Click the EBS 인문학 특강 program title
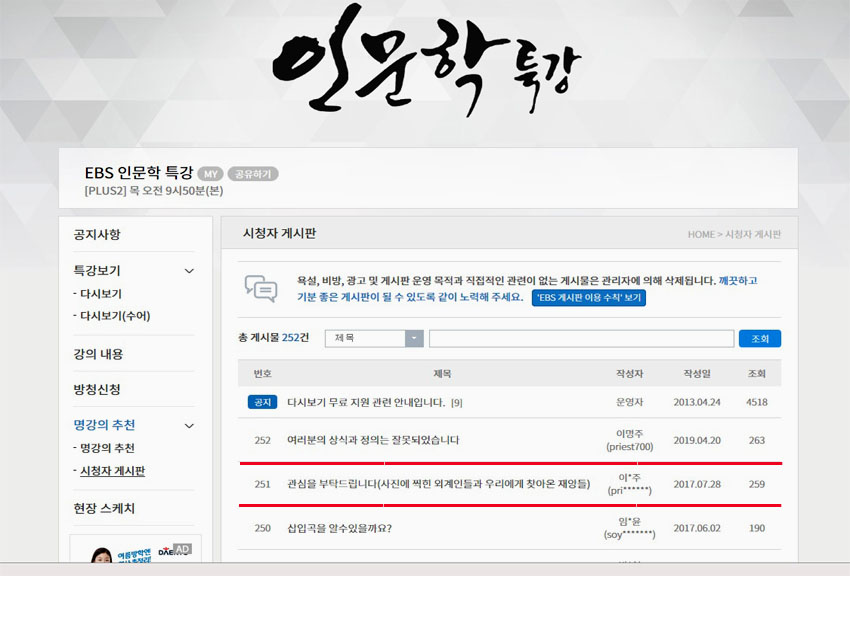850x640 pixels. [139, 173]
